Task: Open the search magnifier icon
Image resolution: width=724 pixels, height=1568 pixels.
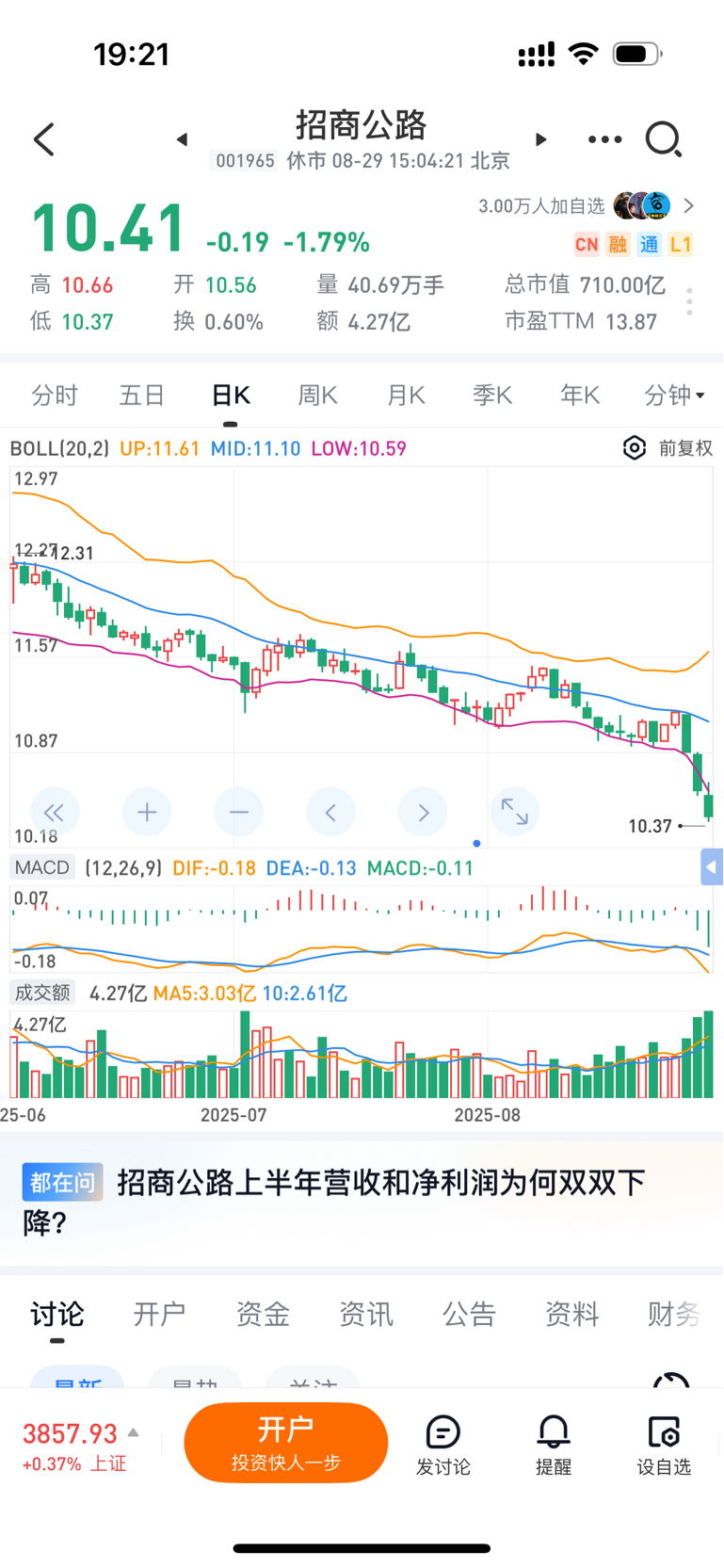Action: tap(664, 139)
